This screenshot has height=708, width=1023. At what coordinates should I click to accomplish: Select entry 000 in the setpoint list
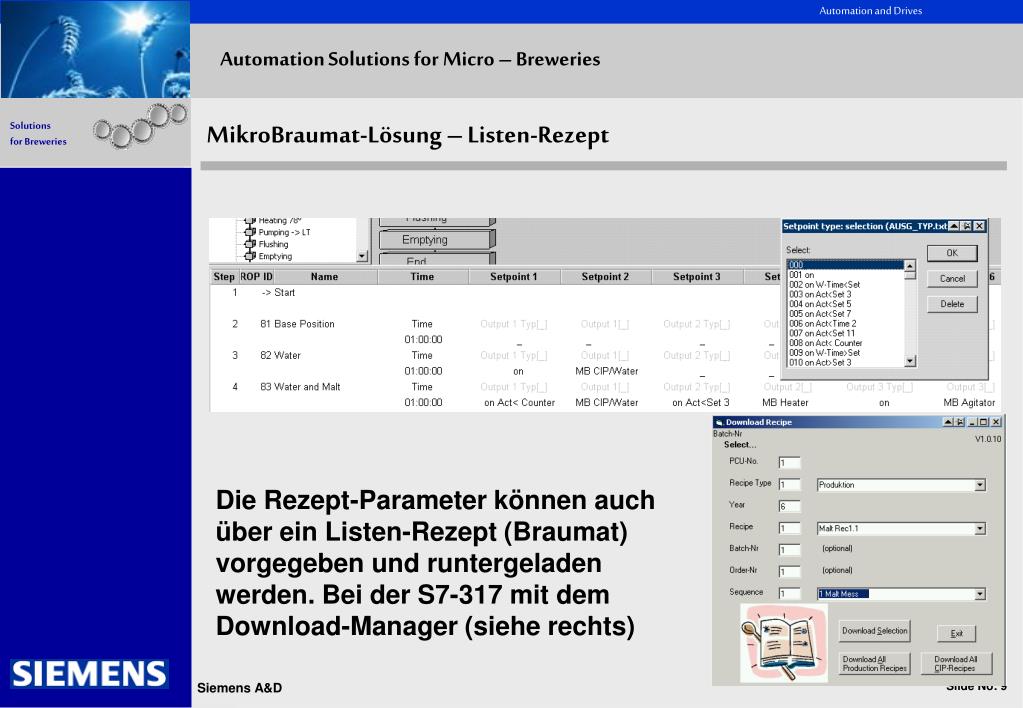coord(846,265)
